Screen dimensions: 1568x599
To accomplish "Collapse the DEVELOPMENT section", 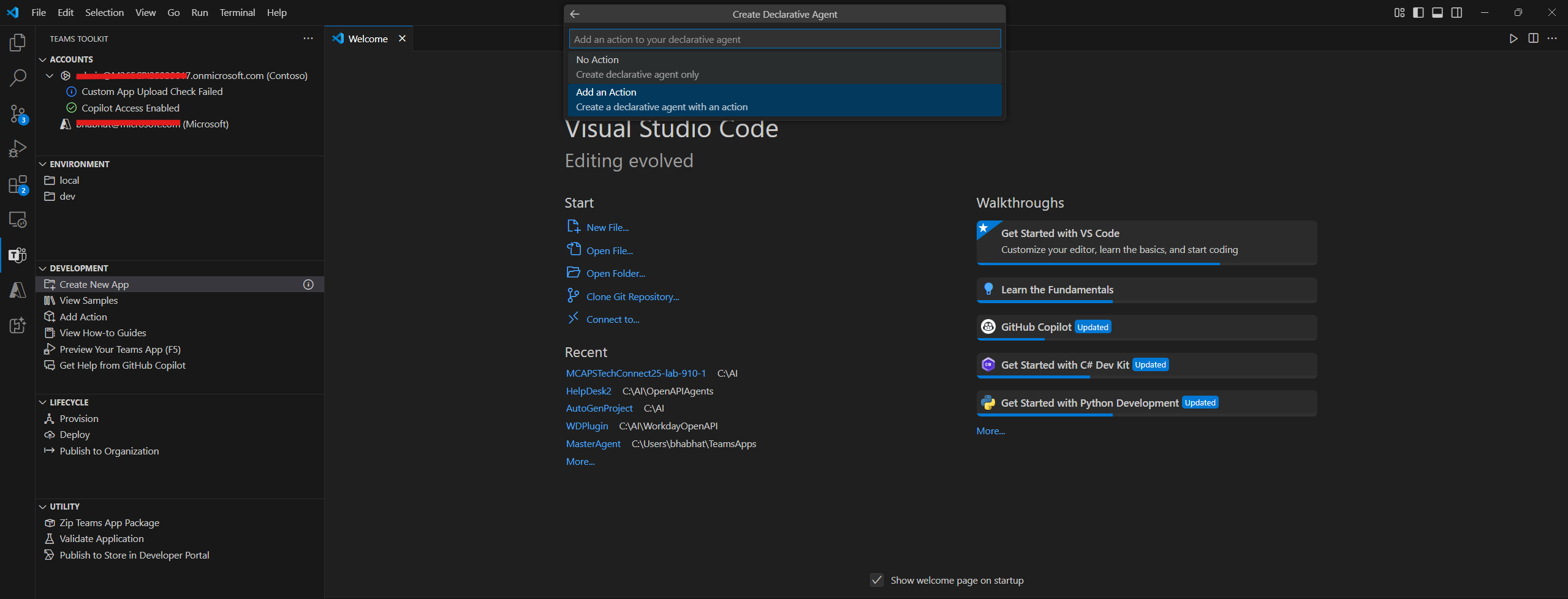I will pyautogui.click(x=43, y=268).
